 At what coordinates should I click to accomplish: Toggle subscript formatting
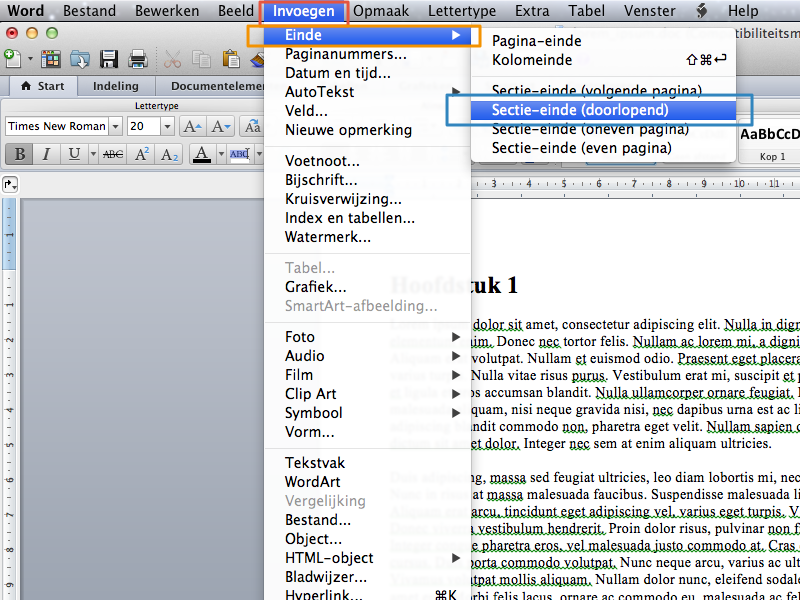coord(169,154)
